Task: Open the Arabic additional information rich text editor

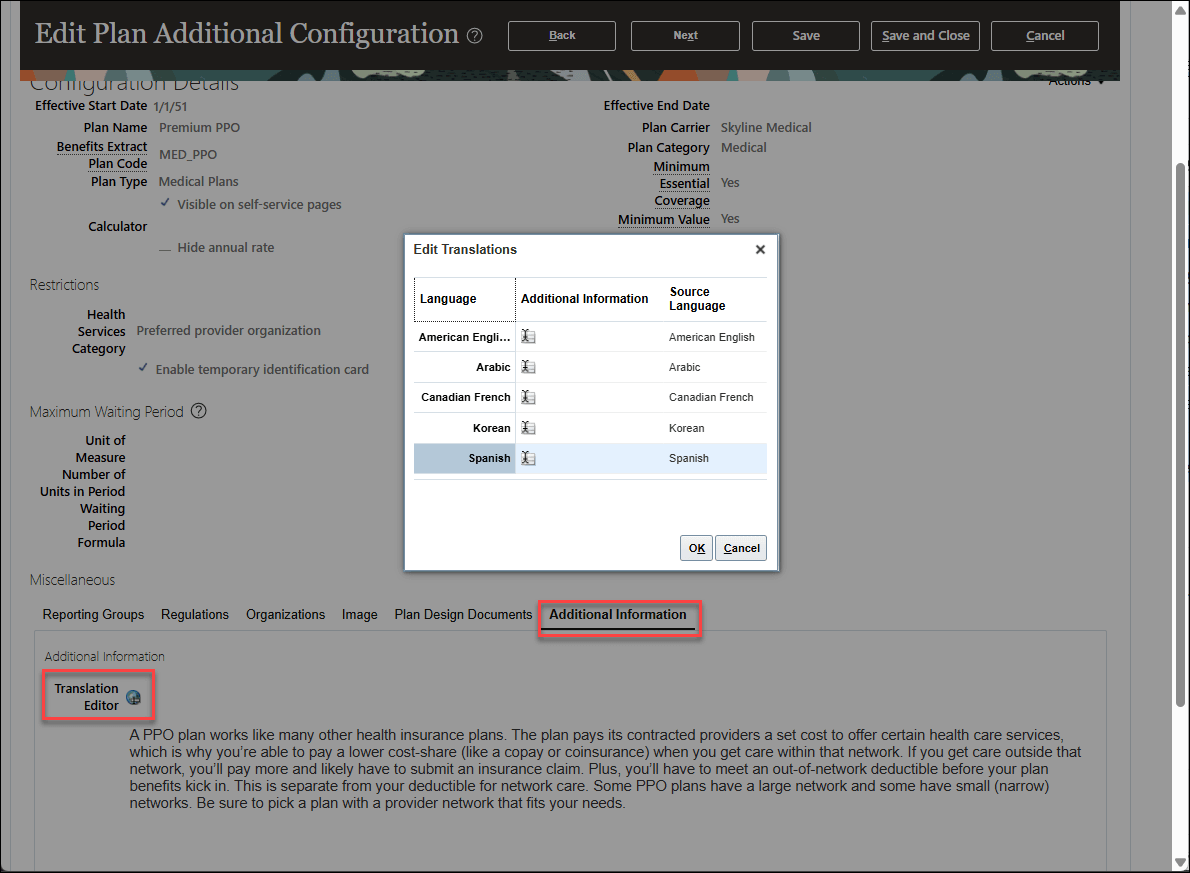Action: coord(528,367)
